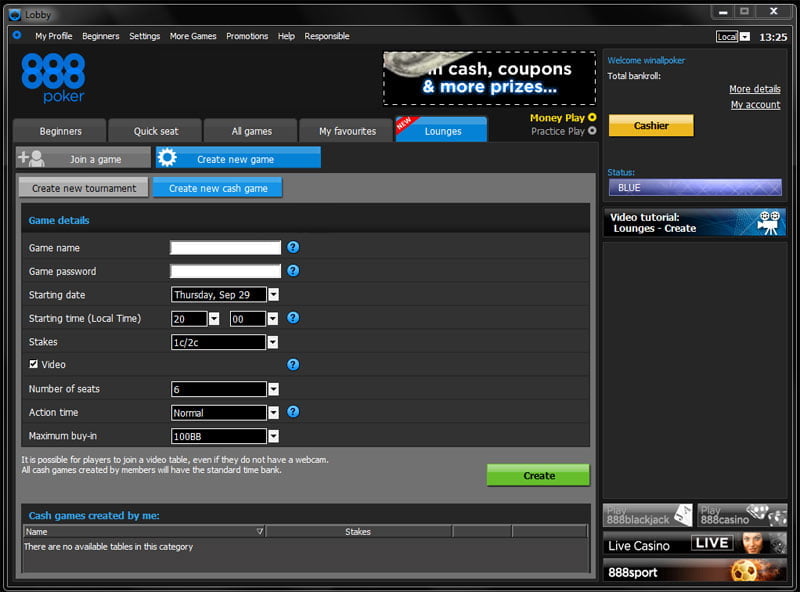Click the Total bankroll label
This screenshot has height=592, width=800.
(x=634, y=76)
